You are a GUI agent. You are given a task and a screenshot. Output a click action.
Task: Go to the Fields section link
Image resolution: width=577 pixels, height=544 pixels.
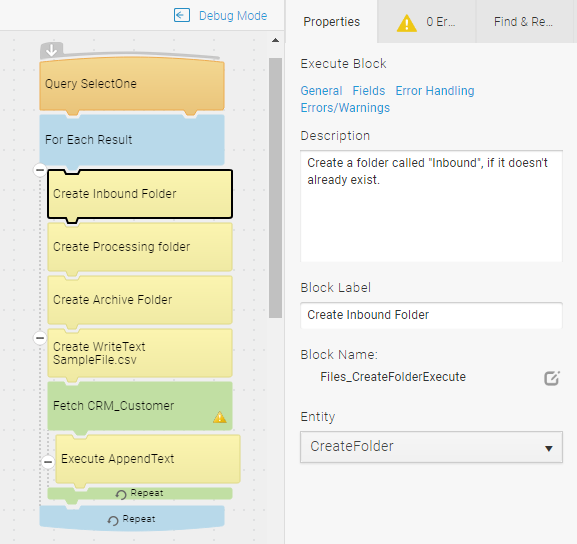click(369, 91)
